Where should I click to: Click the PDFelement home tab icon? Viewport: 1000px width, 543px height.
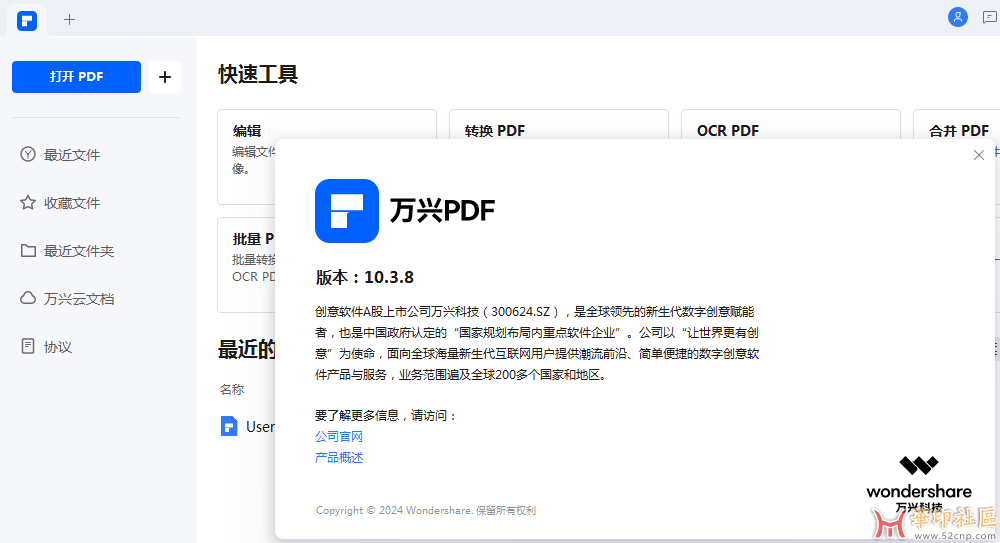tap(27, 21)
